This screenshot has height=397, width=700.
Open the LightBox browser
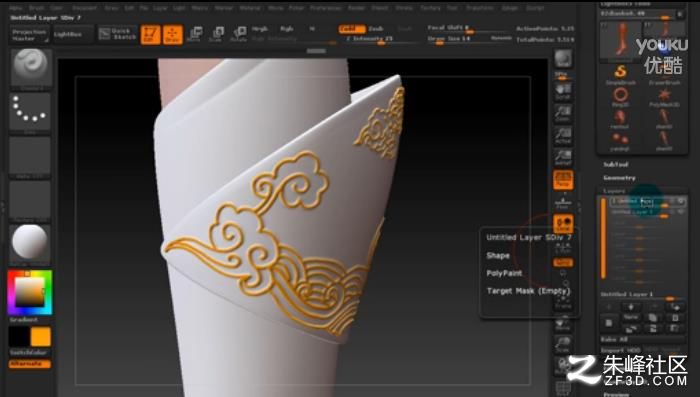(68, 34)
